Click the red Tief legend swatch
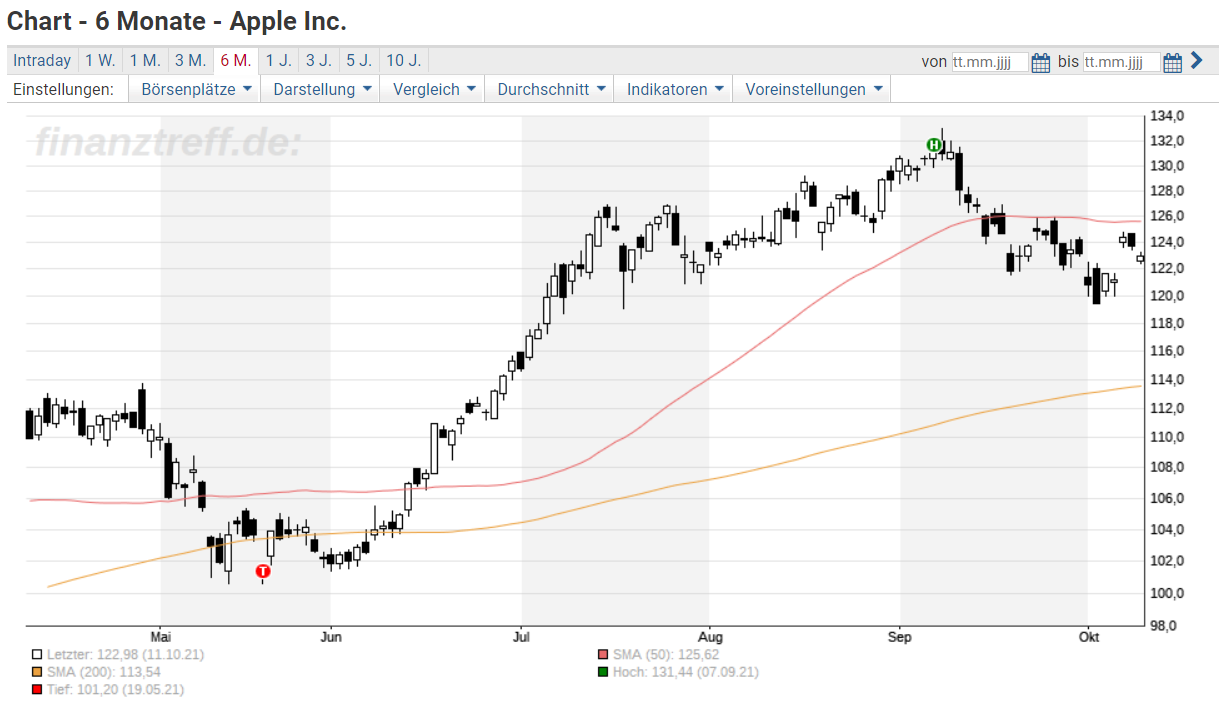 (37, 690)
